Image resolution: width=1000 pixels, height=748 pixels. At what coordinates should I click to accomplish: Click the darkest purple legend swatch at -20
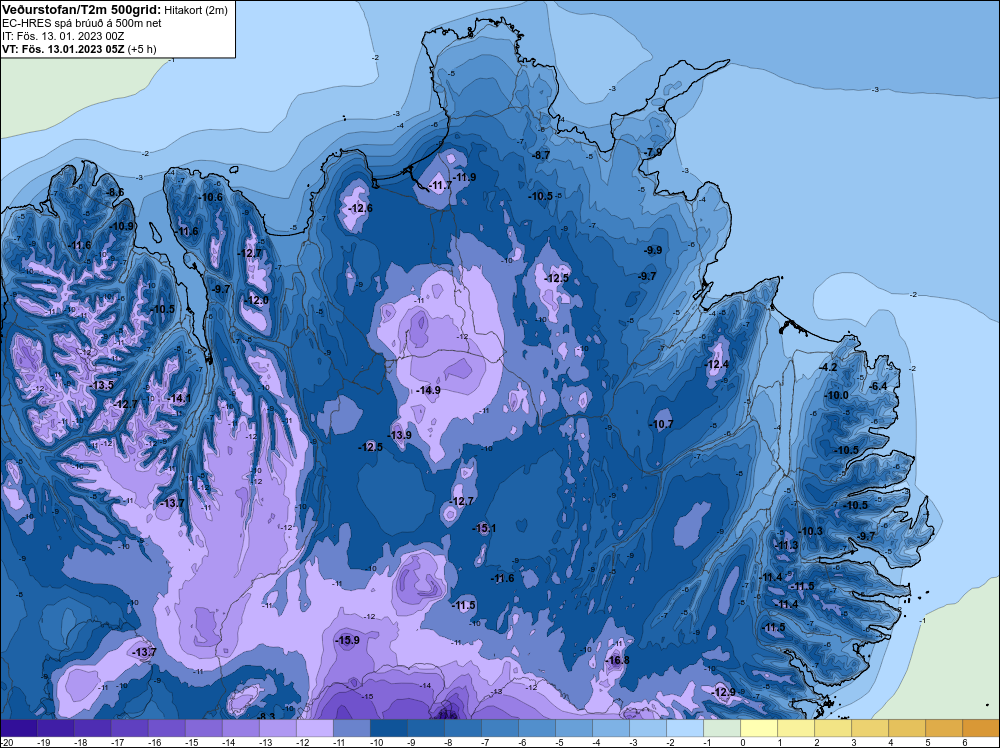pyautogui.click(x=18, y=728)
